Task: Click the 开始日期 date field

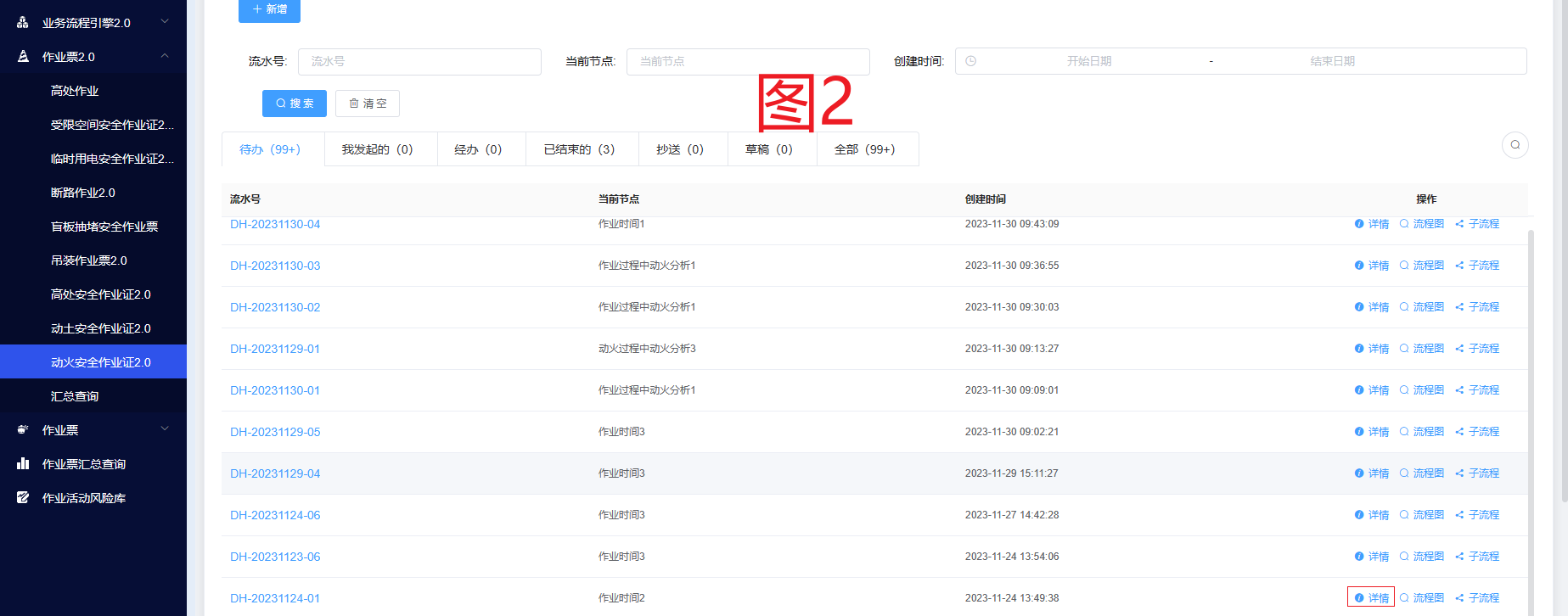Action: pyautogui.click(x=1089, y=61)
